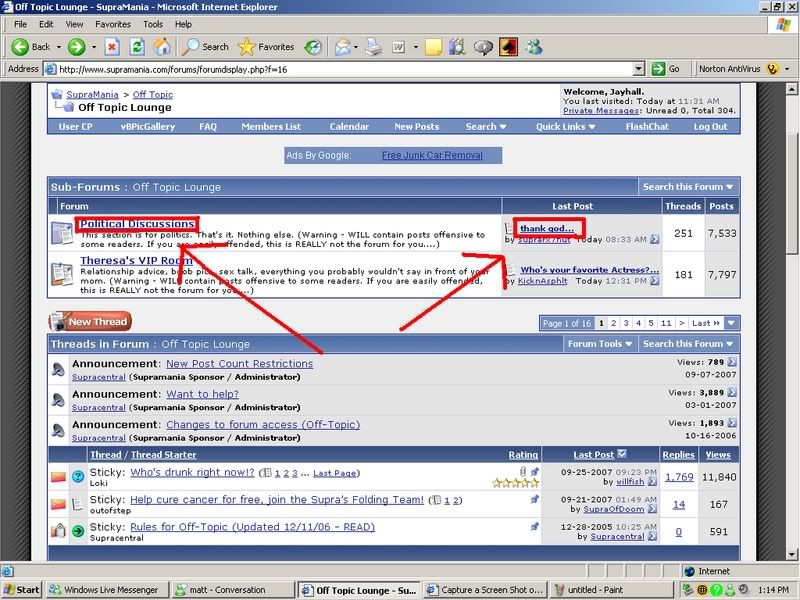Open Rules for Off-Topic sticky thread
The width and height of the screenshot is (800, 600).
click(253, 527)
